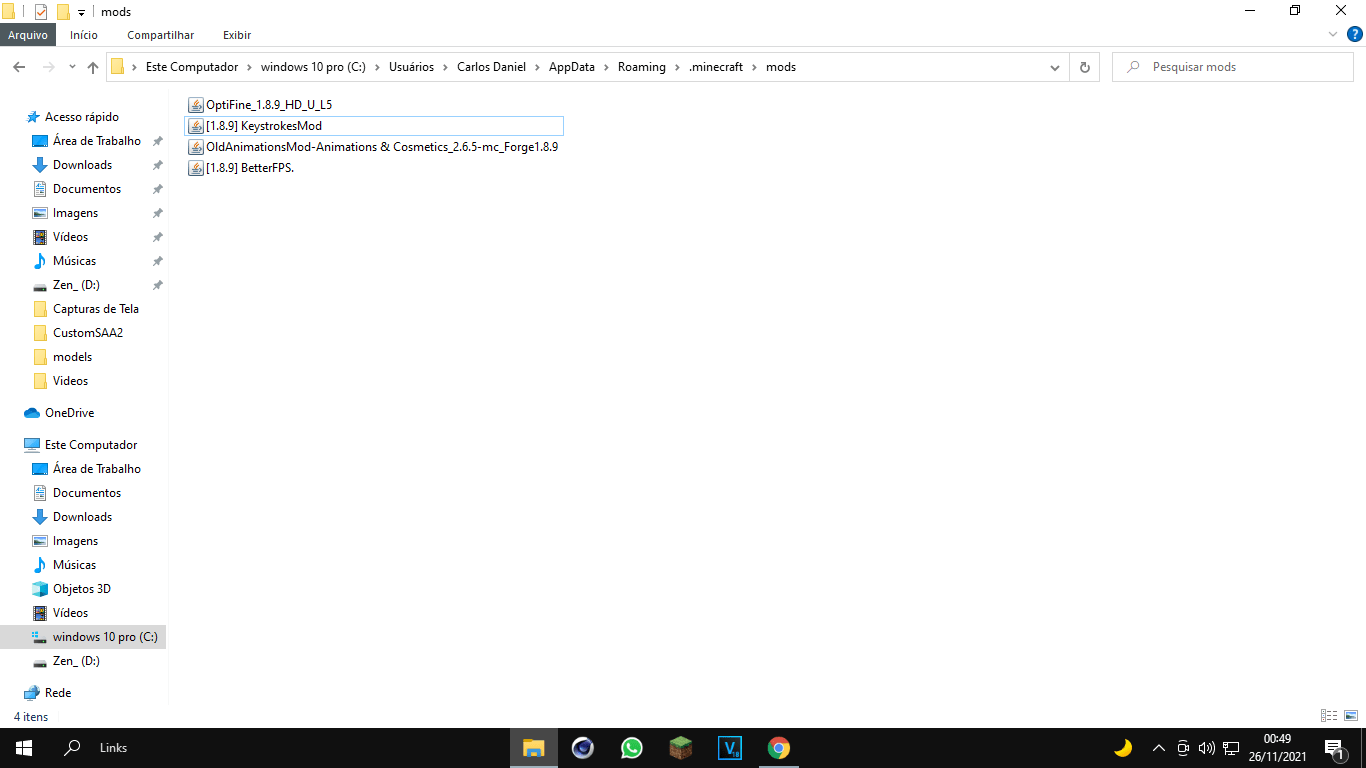Click the volume speaker tray icon
Image resolution: width=1366 pixels, height=768 pixels.
point(1206,748)
